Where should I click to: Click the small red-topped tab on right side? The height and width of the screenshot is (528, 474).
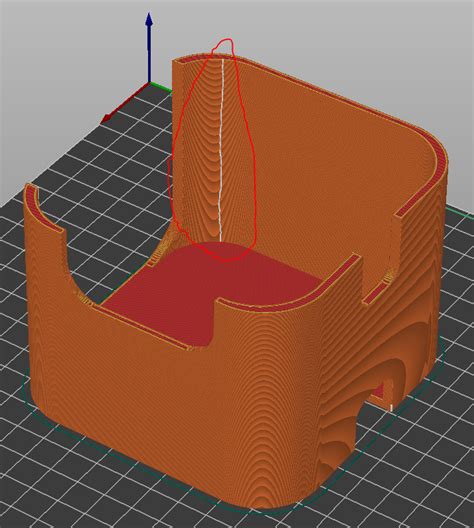[375, 293]
